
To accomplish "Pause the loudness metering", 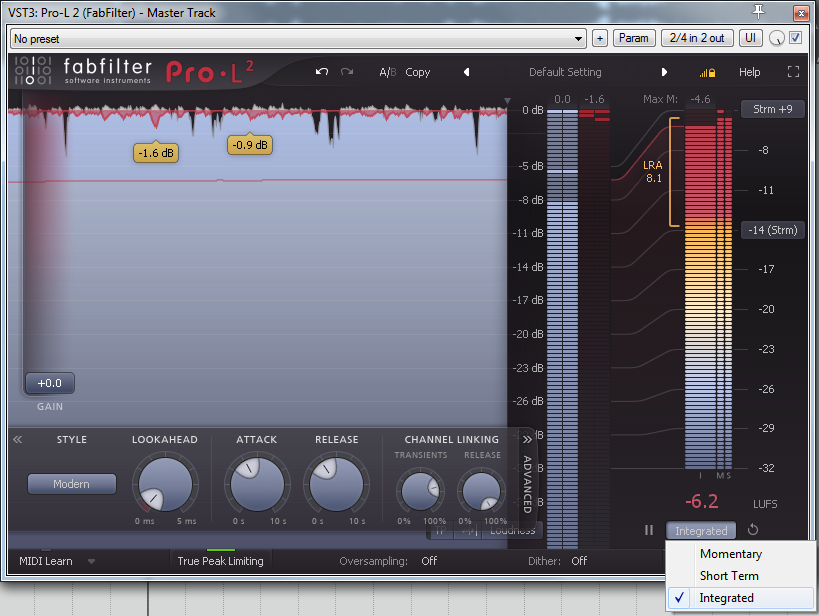I will pos(649,530).
